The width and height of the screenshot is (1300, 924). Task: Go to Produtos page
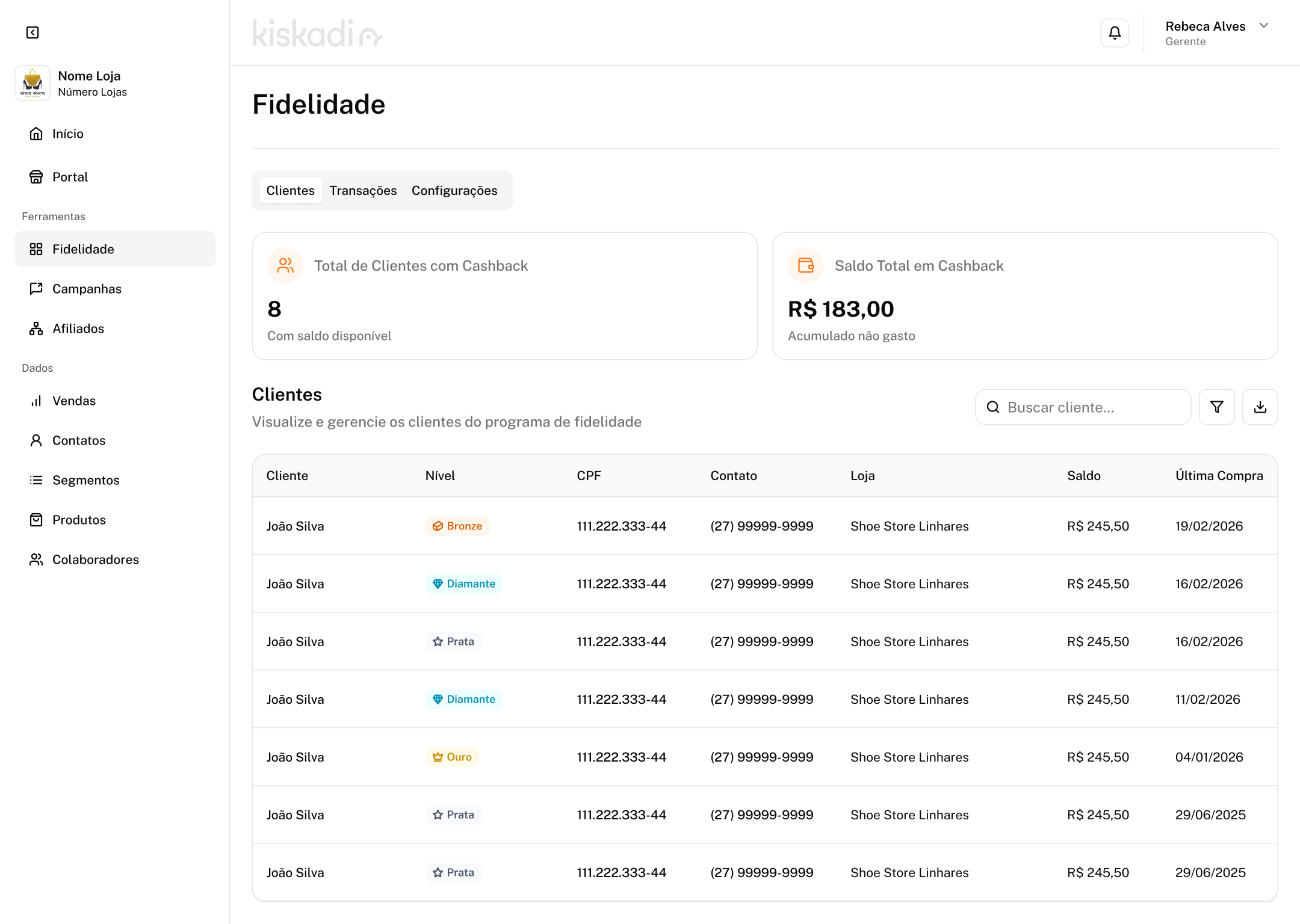pyautogui.click(x=115, y=520)
